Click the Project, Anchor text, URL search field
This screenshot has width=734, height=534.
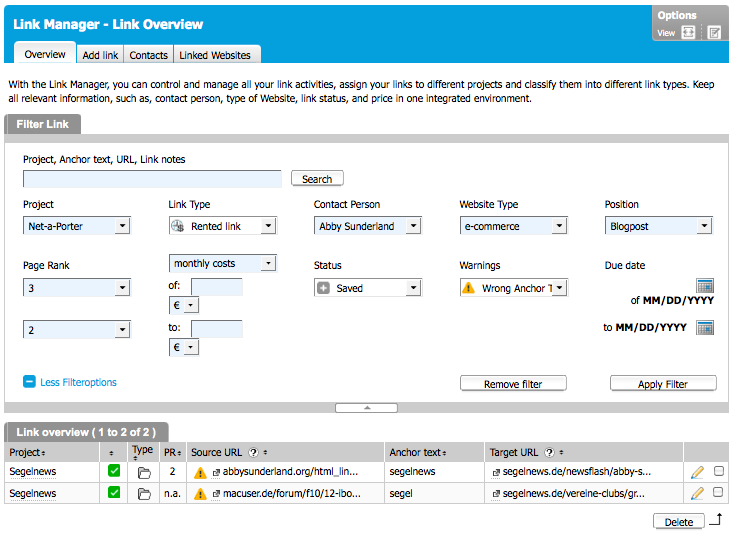tap(152, 179)
